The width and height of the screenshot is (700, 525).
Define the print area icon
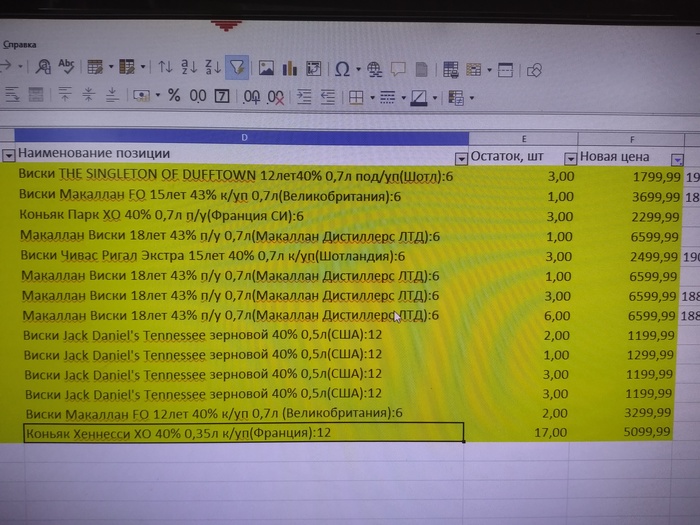(x=450, y=70)
